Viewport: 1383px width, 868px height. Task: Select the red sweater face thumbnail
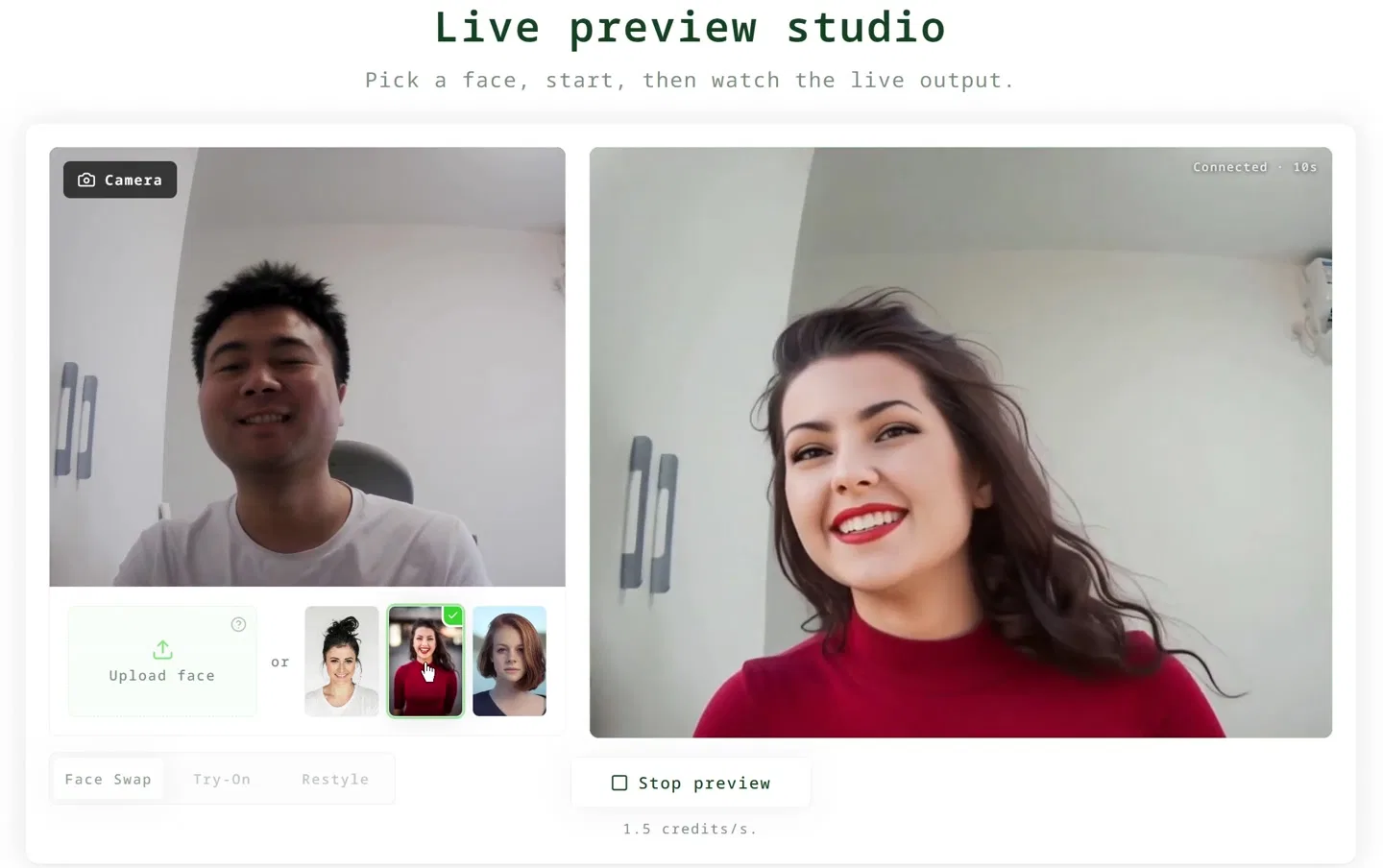coord(425,661)
